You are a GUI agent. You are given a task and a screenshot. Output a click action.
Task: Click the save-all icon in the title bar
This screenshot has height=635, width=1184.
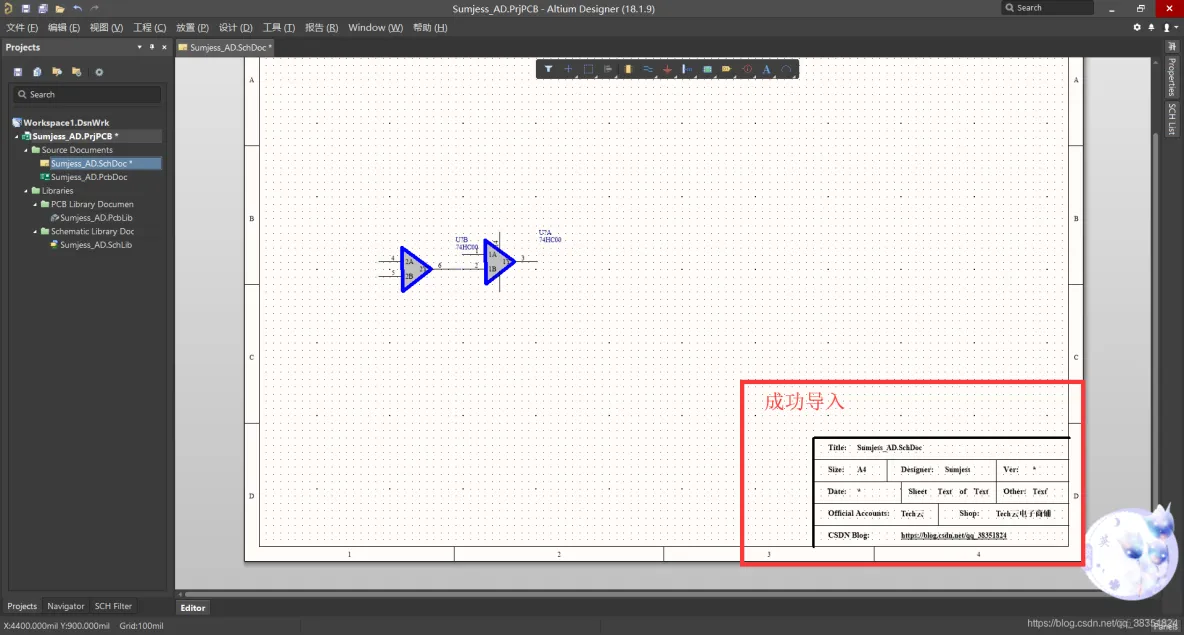pyautogui.click(x=42, y=8)
